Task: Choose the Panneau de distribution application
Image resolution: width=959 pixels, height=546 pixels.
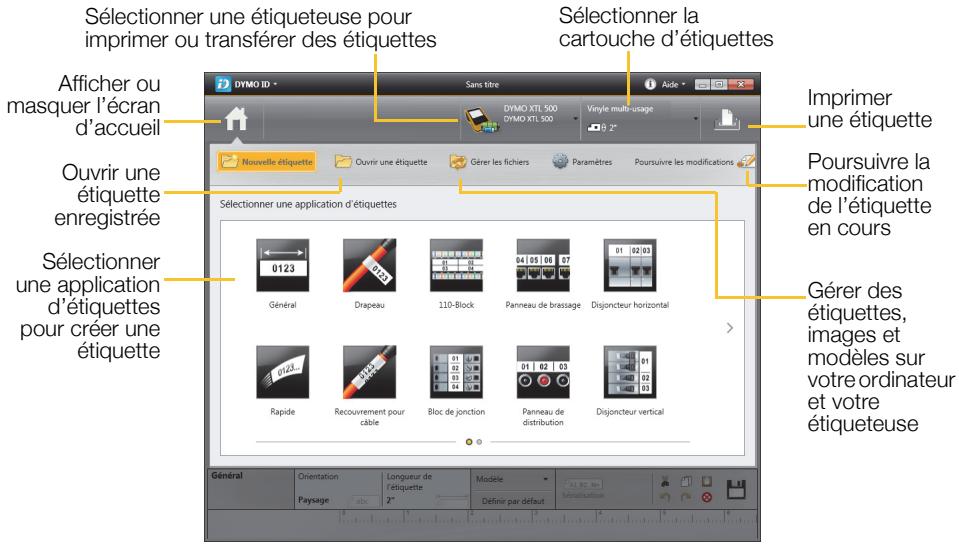Action: pos(543,385)
